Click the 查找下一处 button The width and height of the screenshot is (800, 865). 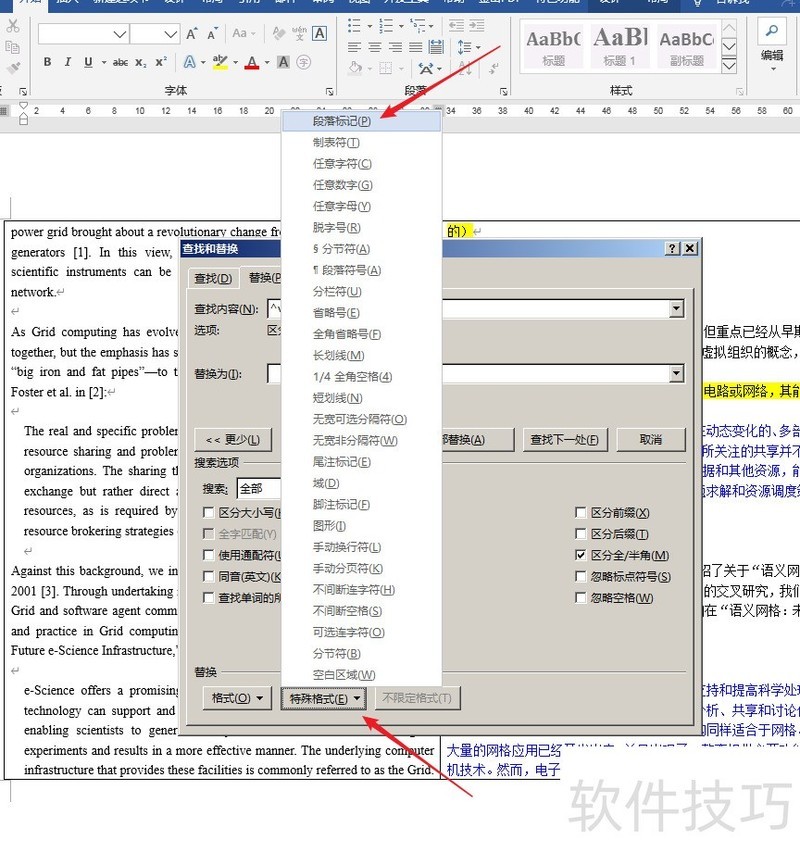tap(565, 440)
